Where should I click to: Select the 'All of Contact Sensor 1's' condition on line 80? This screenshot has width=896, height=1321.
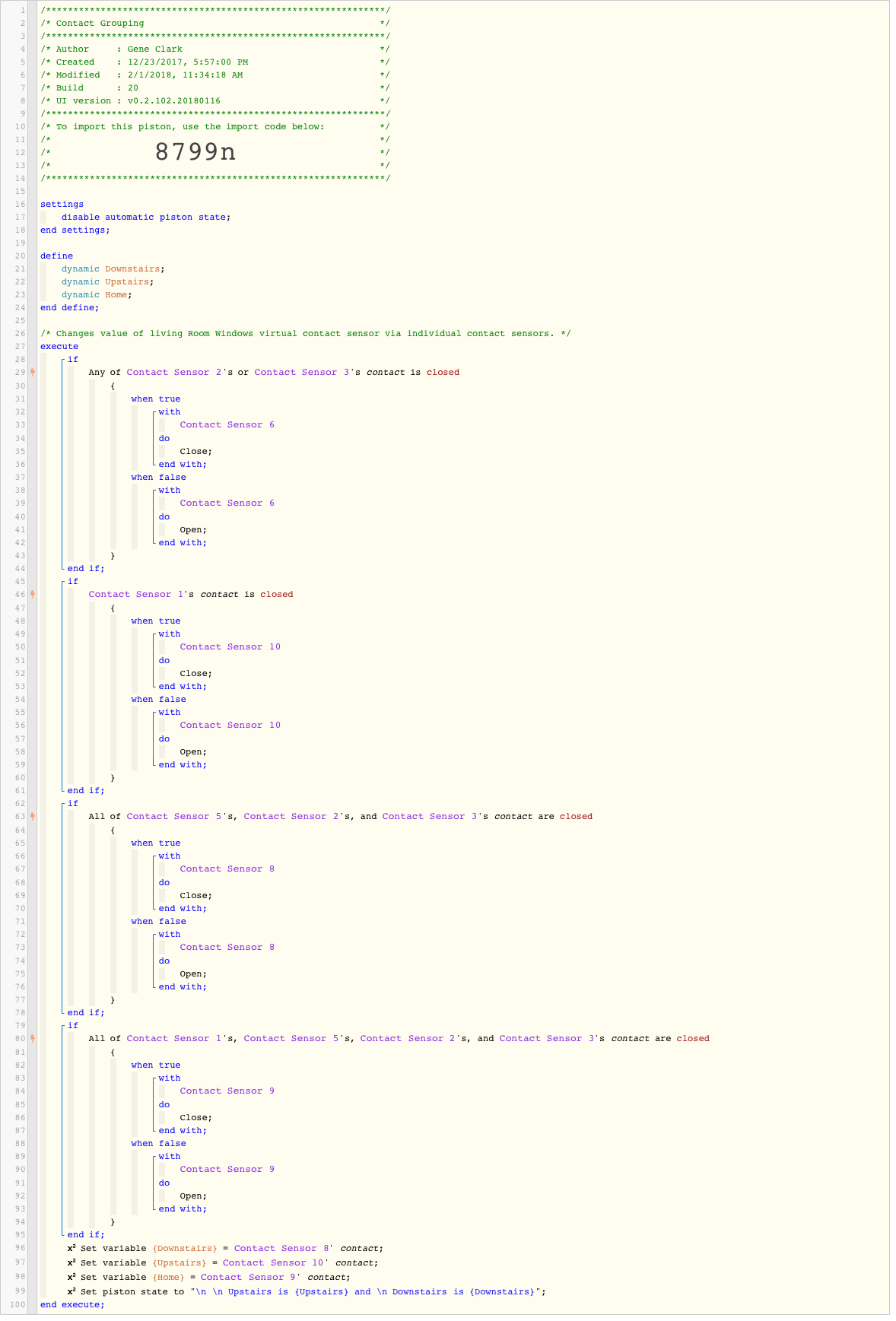[x=399, y=1039]
